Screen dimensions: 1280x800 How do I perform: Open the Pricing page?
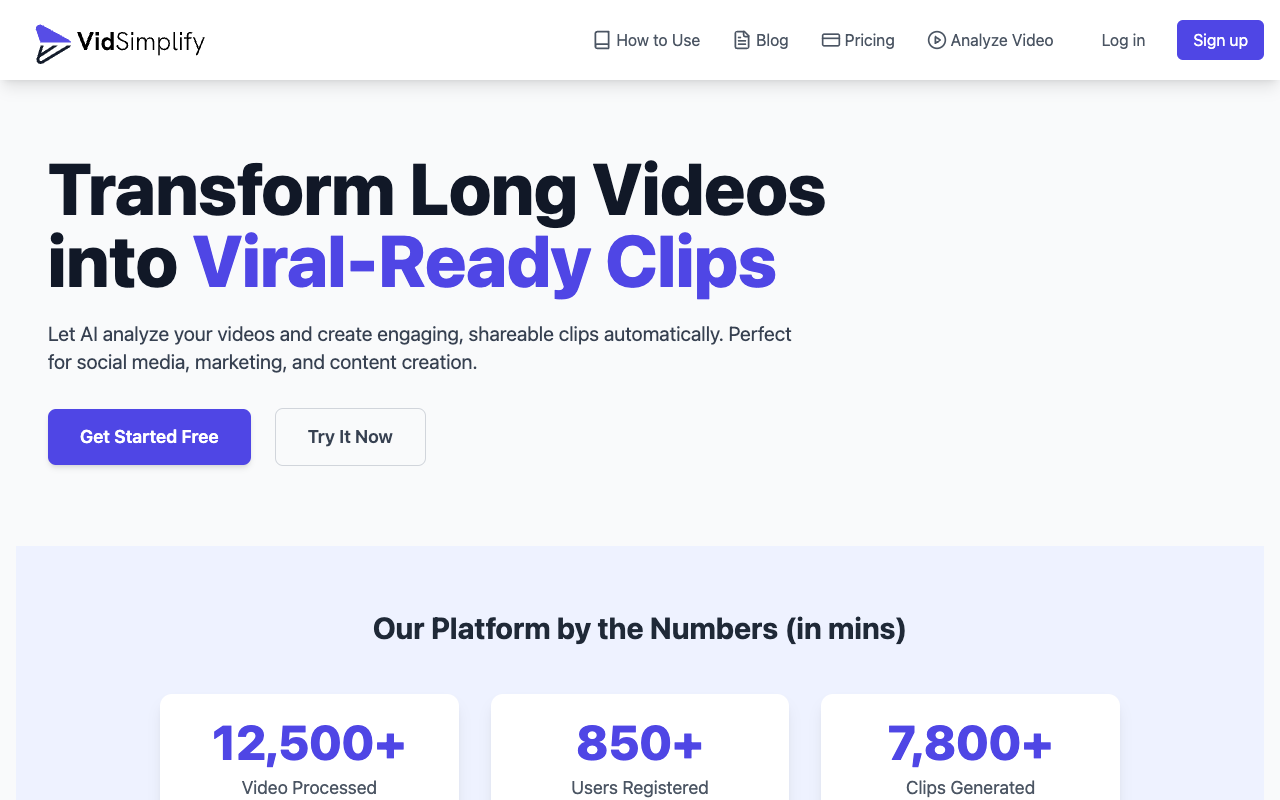tap(868, 40)
